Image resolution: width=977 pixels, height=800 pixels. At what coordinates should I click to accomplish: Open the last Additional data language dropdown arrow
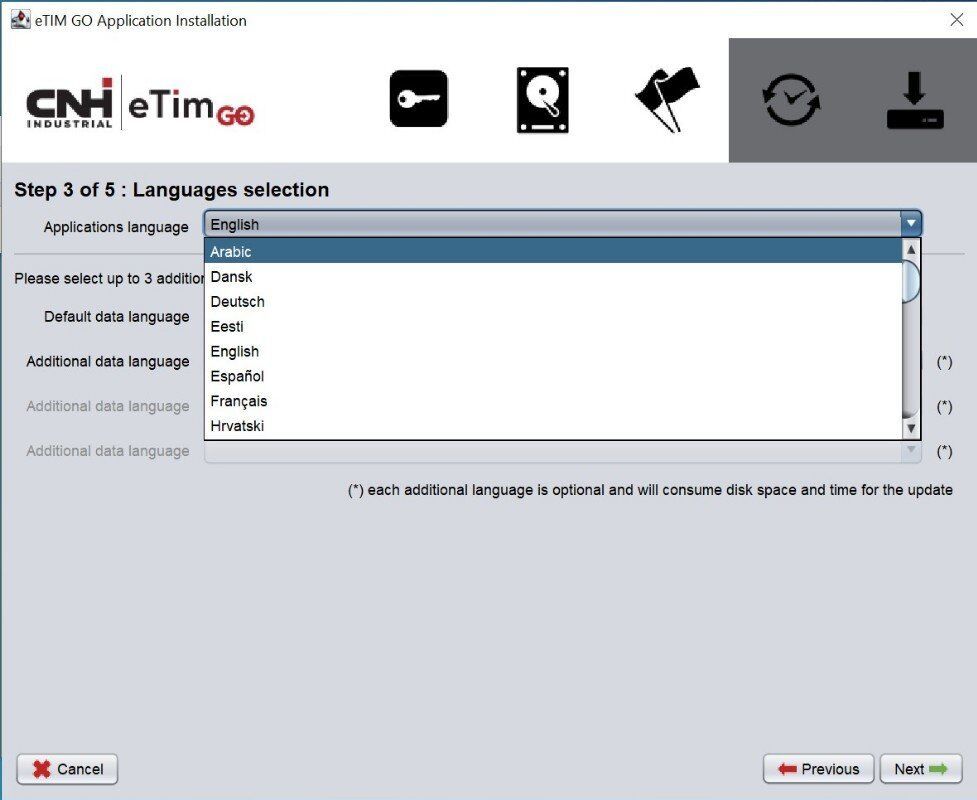point(911,450)
